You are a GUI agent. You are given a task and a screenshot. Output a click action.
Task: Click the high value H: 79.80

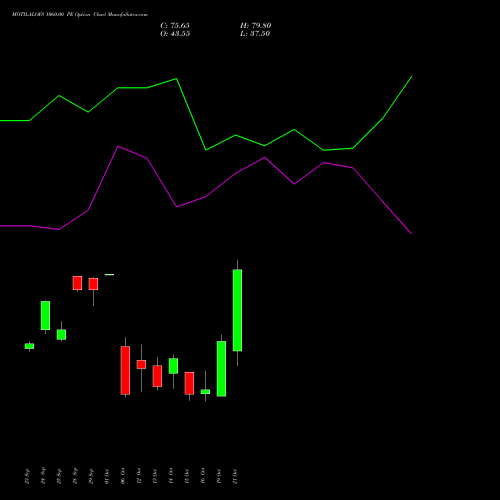tap(256, 26)
